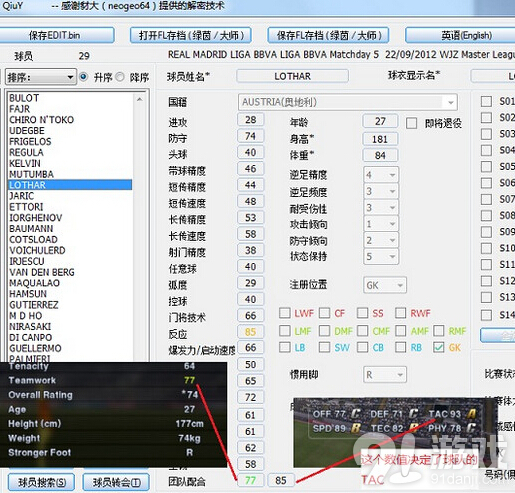Toggle CB position checkbox
This screenshot has width=515, height=493.
362,347
